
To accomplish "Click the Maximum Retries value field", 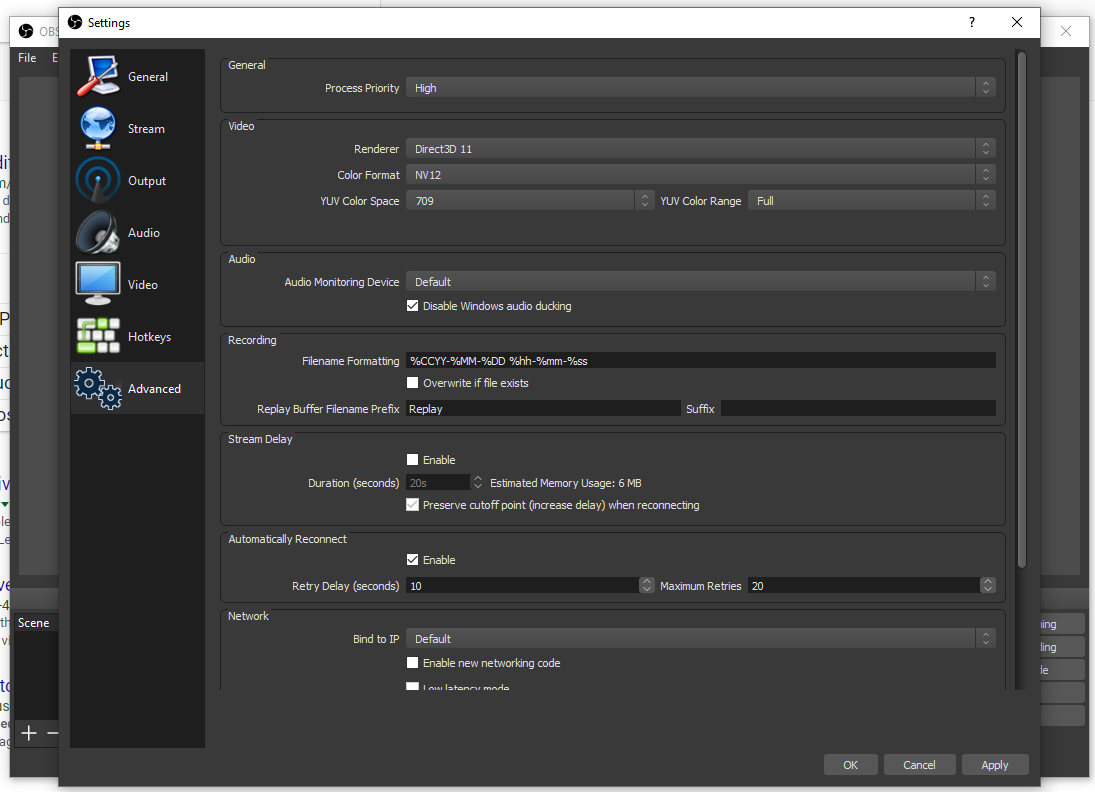I will (x=864, y=585).
